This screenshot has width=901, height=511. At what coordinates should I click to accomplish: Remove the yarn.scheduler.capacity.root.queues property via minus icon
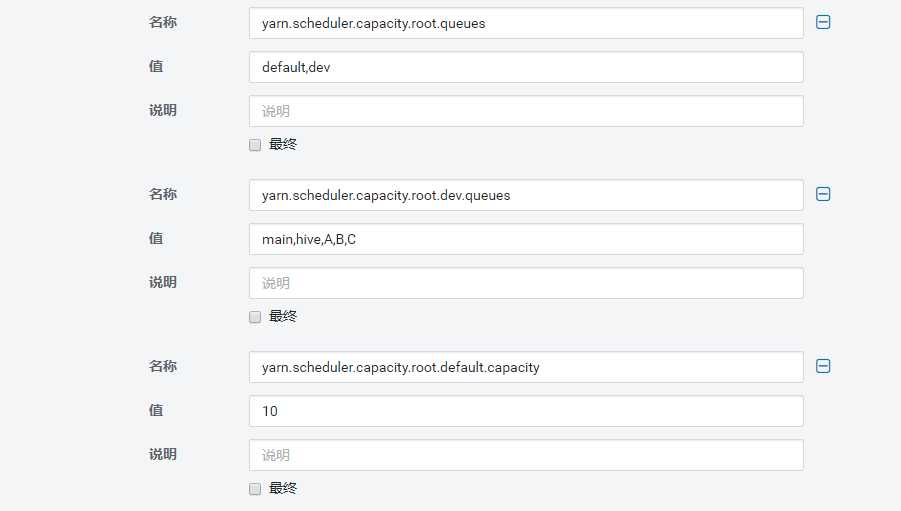823,22
